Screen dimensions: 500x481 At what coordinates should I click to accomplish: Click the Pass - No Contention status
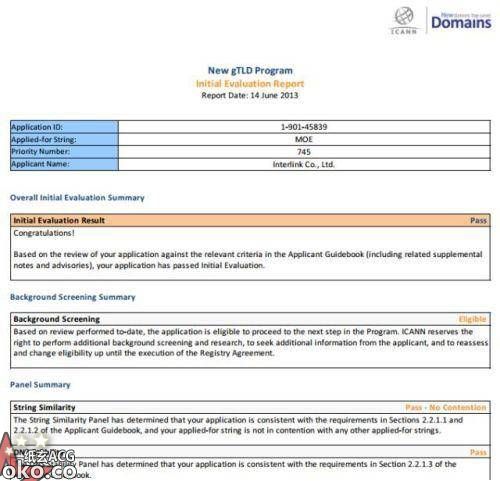point(446,407)
